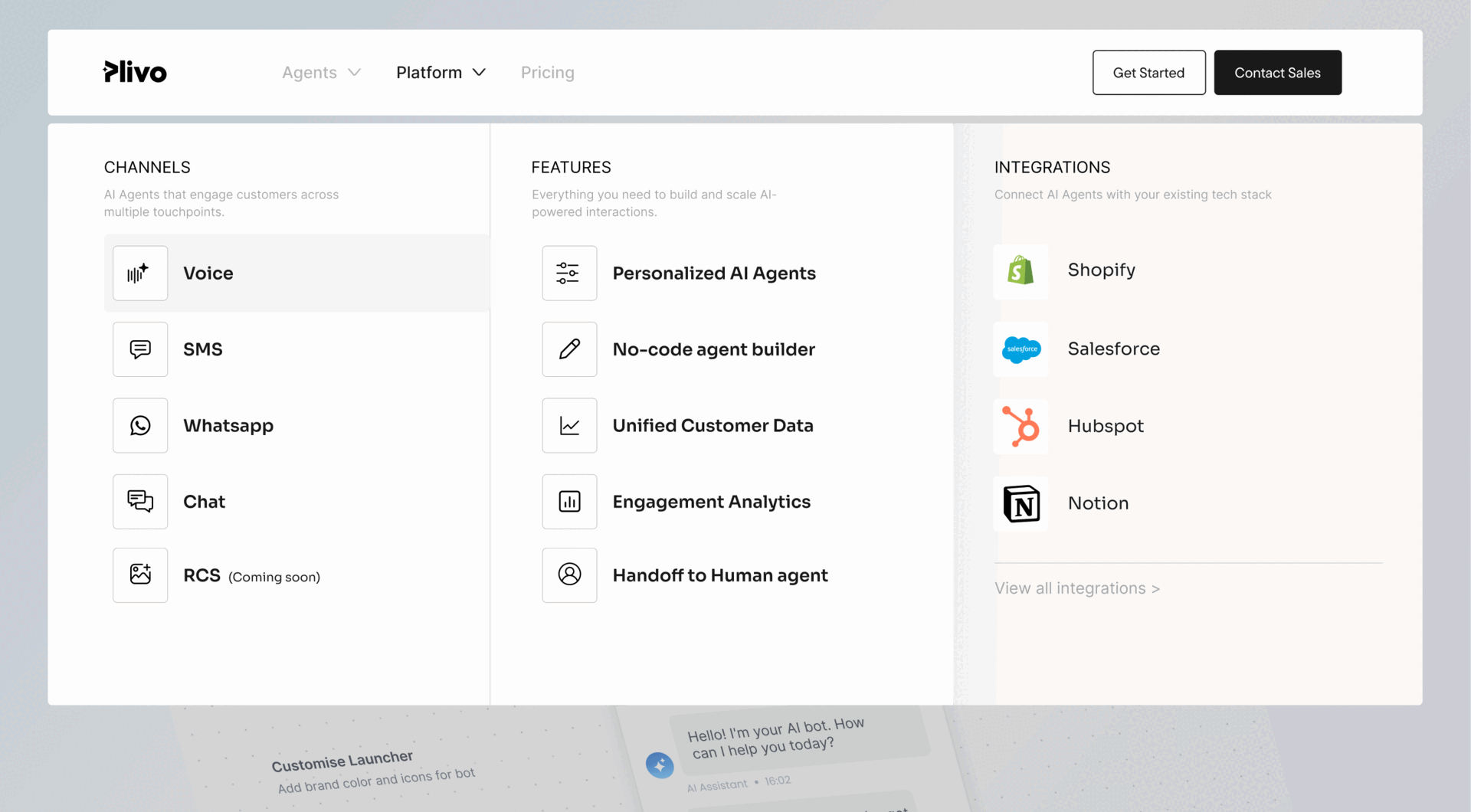The width and height of the screenshot is (1471, 812).
Task: Click the Chat bubbles icon
Action: pos(139,502)
